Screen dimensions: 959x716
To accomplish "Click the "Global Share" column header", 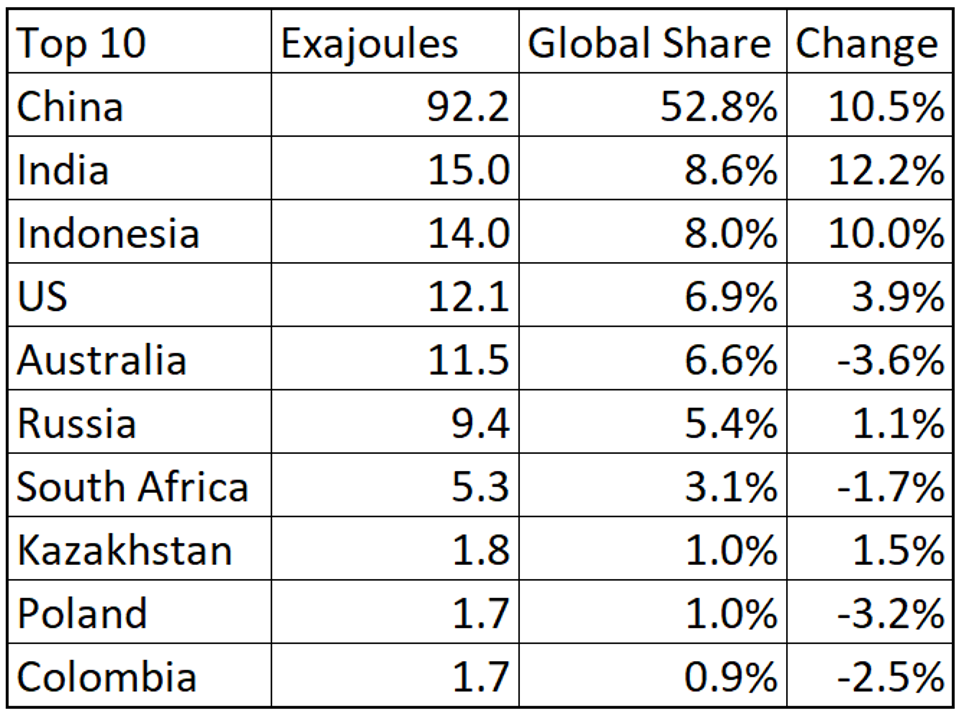I will coord(650,43).
